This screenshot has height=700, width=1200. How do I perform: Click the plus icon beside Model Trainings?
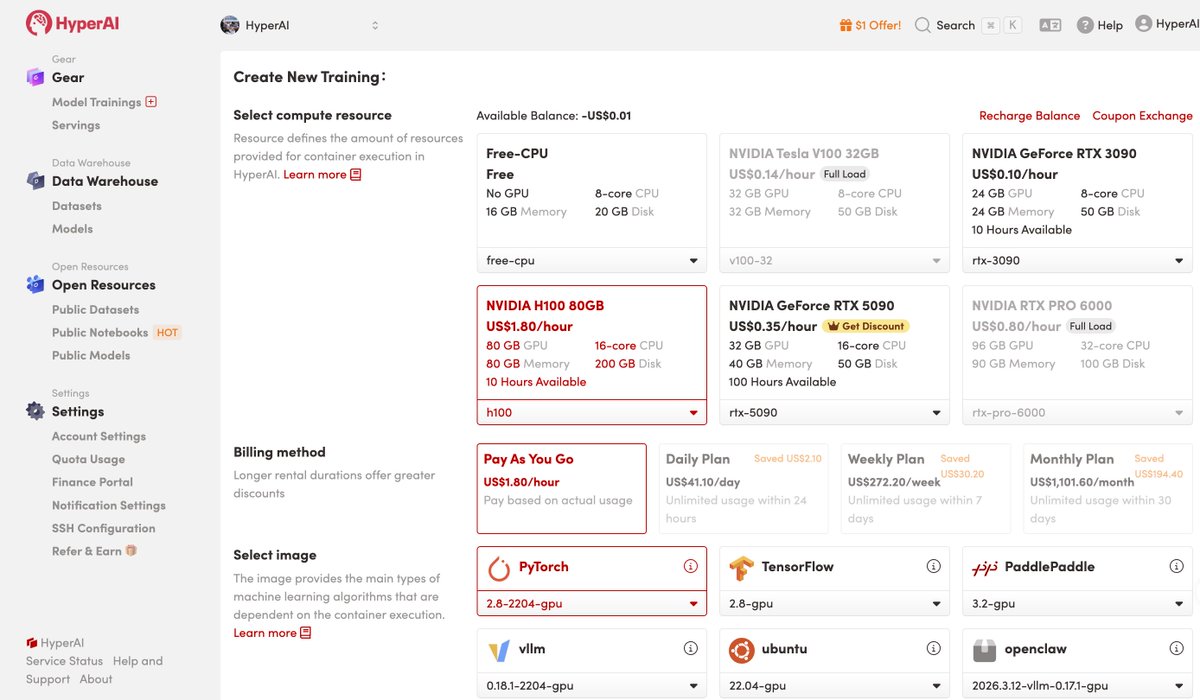(151, 102)
